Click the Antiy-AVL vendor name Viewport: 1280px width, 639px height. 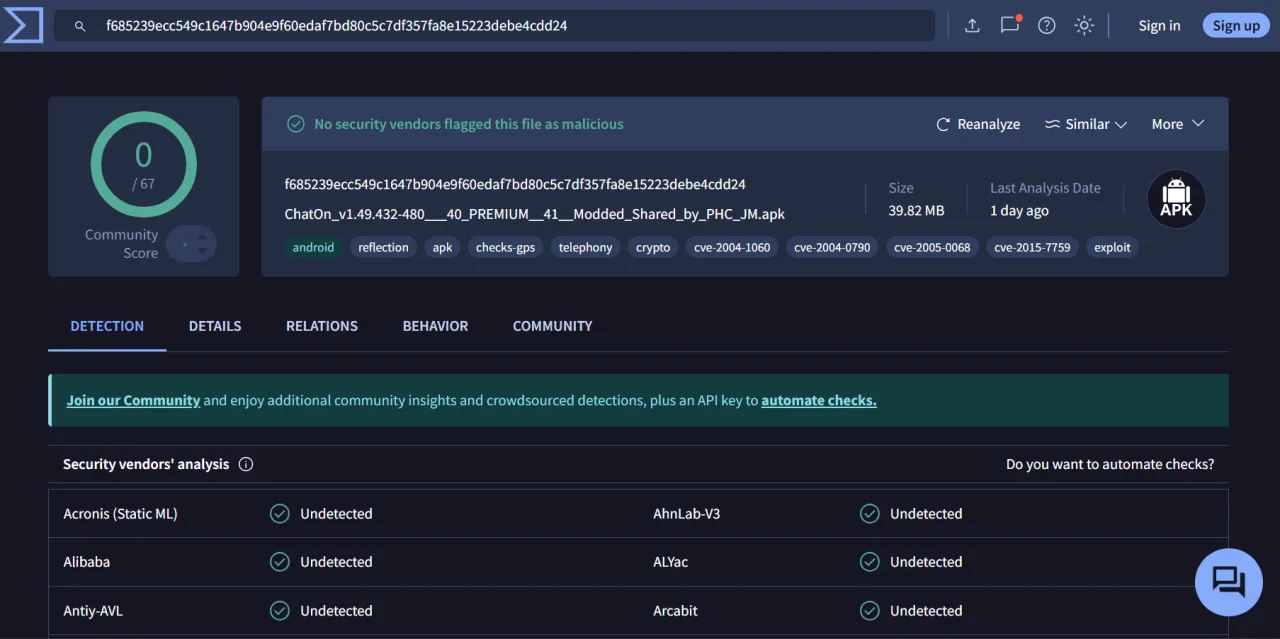tap(93, 611)
